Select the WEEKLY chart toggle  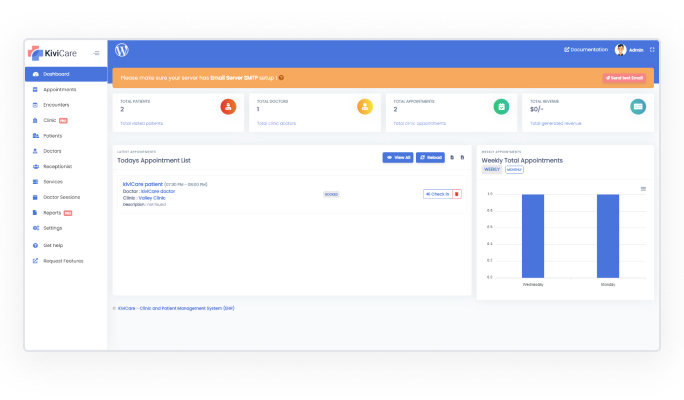tap(492, 170)
